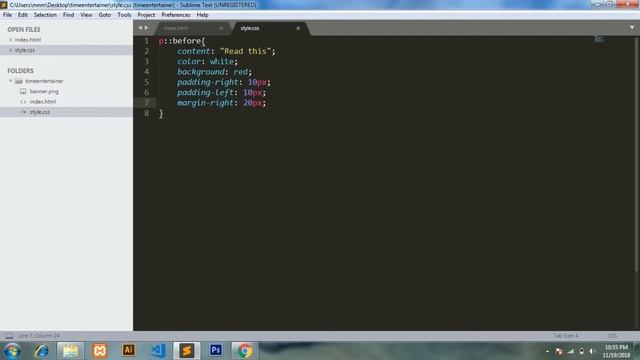Click the timeentertainer folder icon
This screenshot has height=360, width=640.
pyautogui.click(x=19, y=81)
